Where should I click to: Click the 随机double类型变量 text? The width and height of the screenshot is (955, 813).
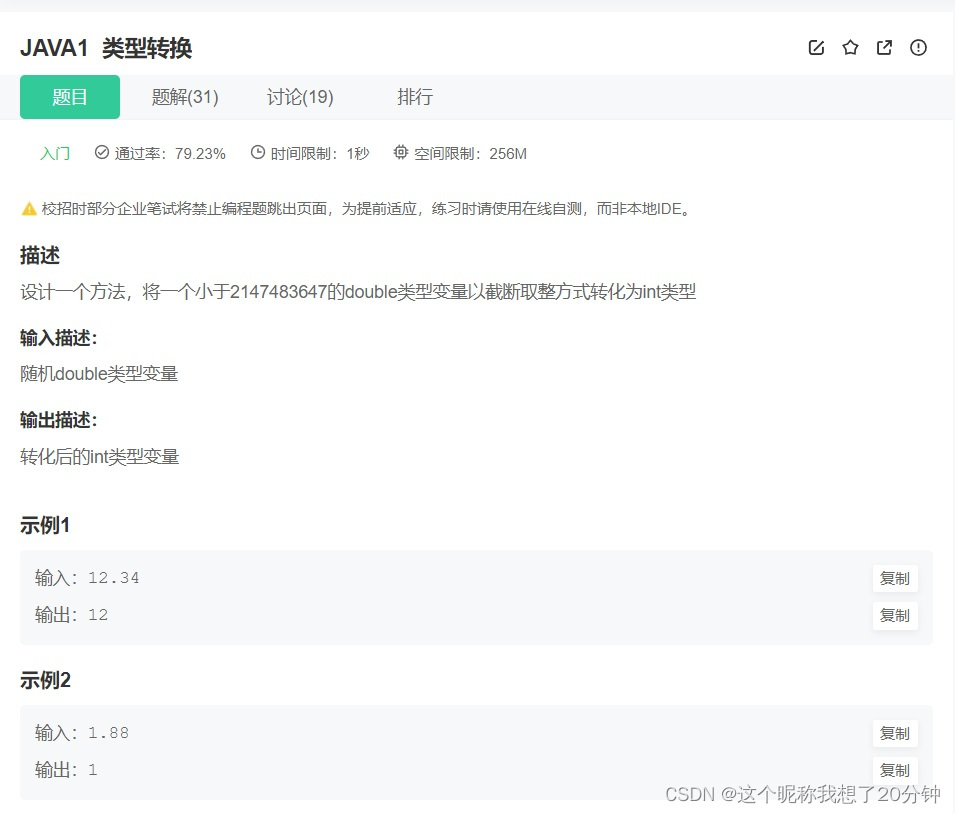pos(99,373)
